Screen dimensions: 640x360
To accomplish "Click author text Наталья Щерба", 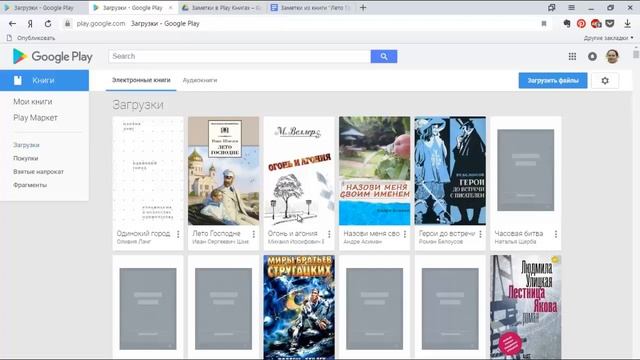I will 516,242.
